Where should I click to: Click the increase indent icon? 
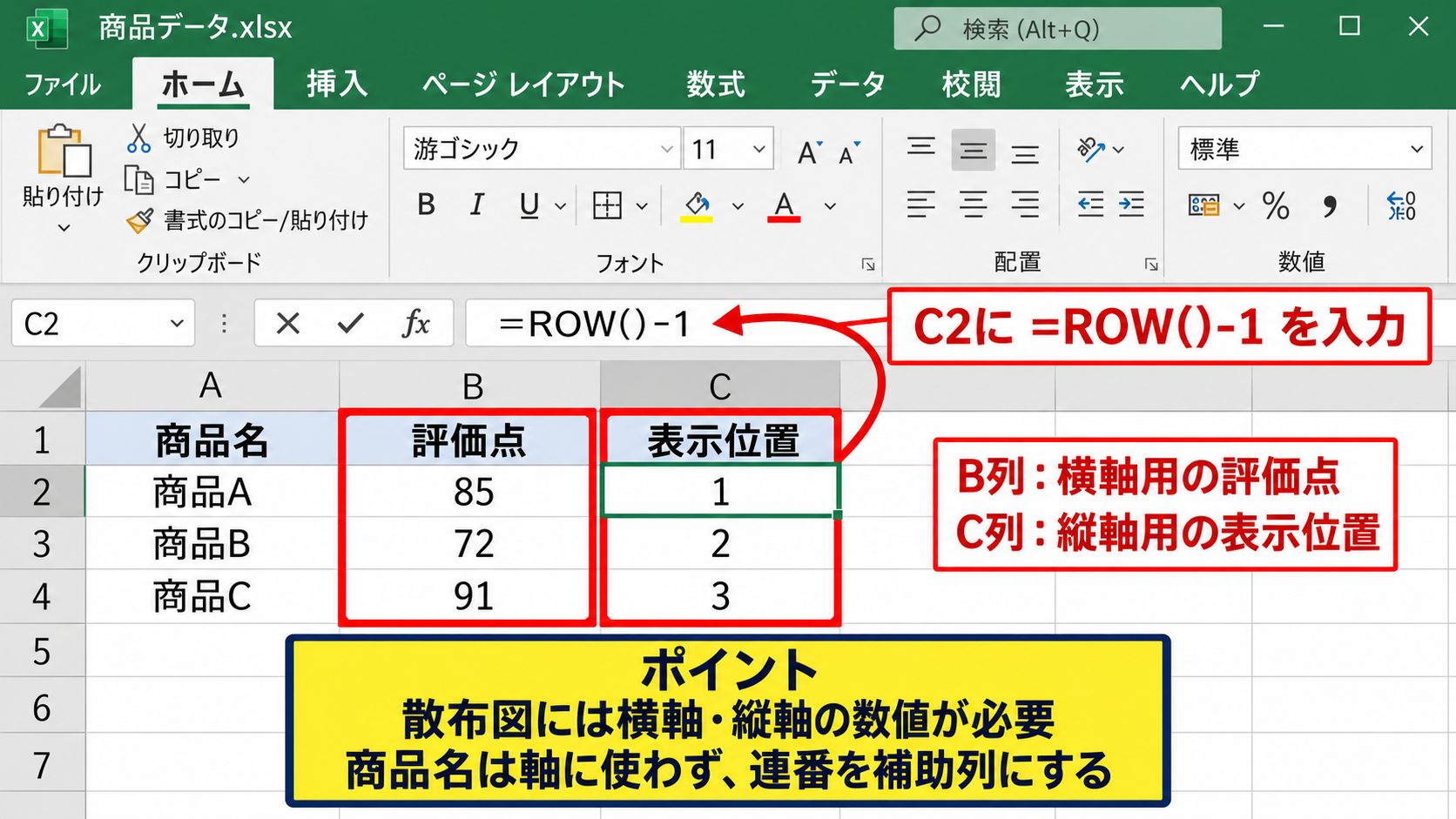(1131, 205)
